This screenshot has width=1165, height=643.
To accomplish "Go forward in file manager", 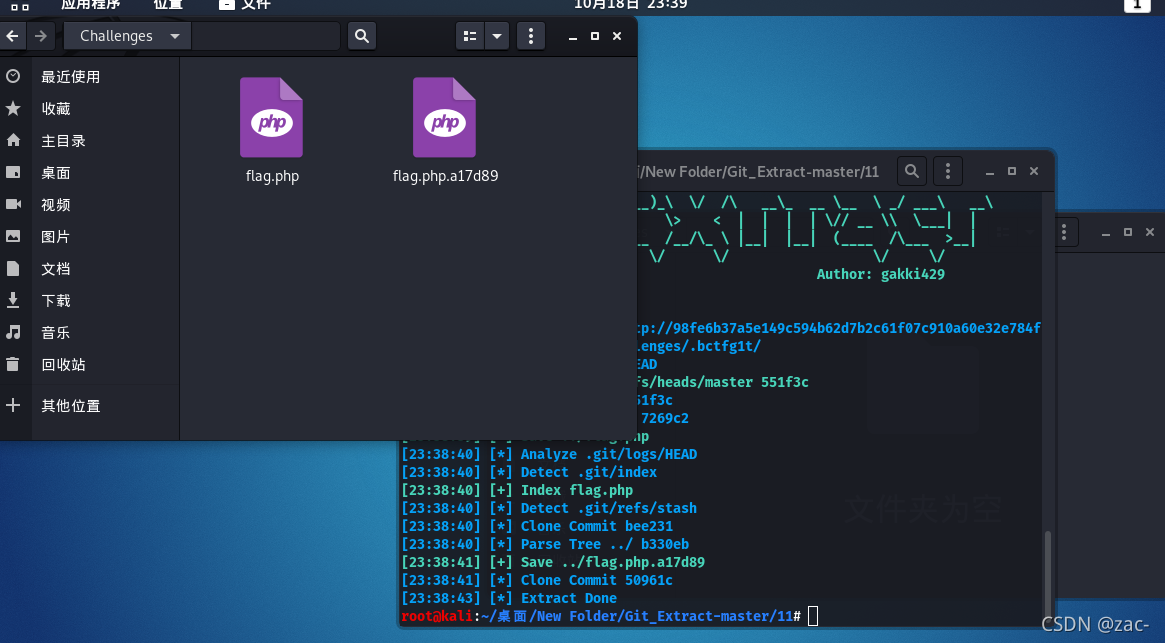I will point(41,36).
